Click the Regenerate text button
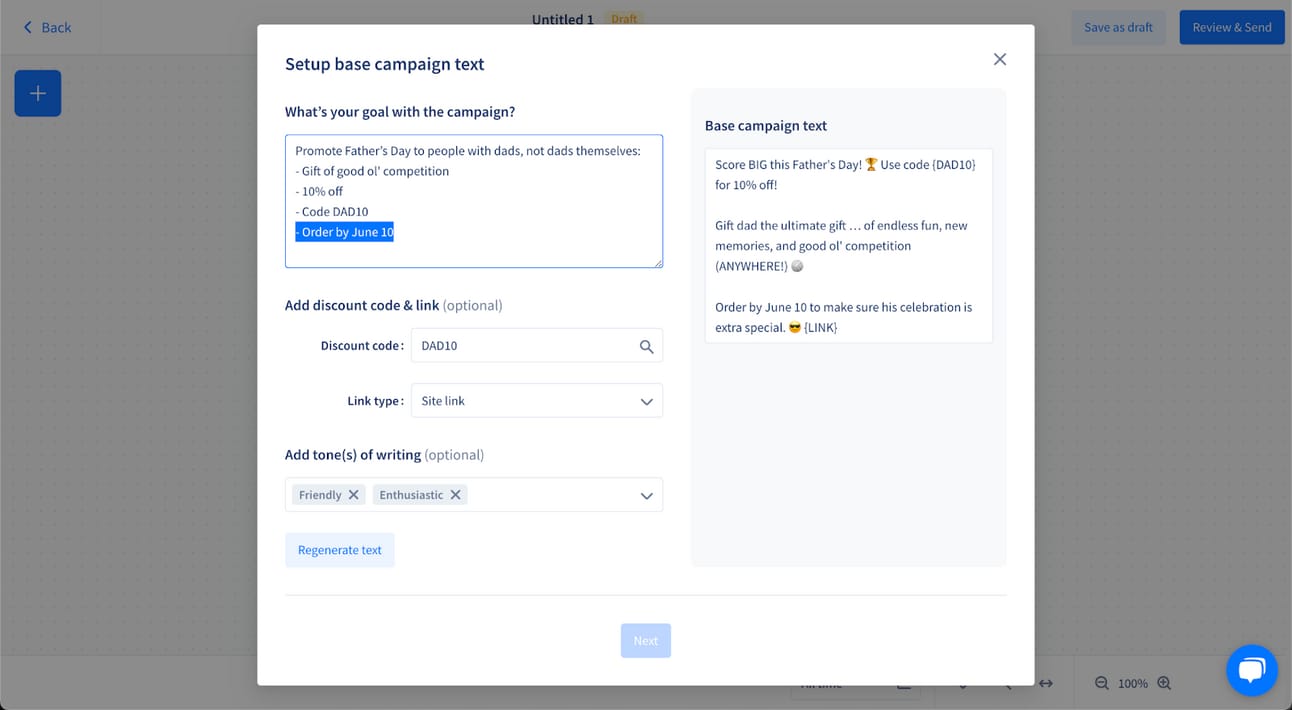Image resolution: width=1292 pixels, height=710 pixels. click(340, 550)
